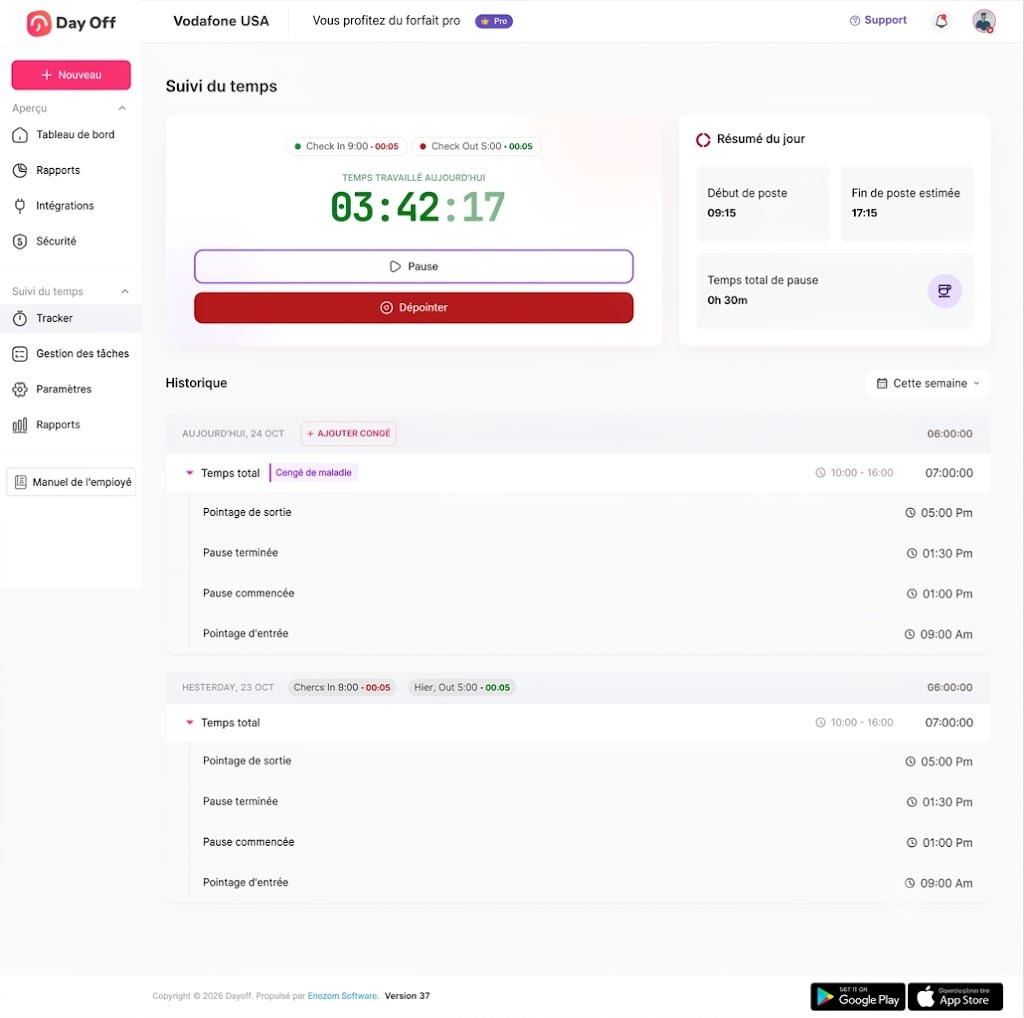Click the clock icon beside today's 10:00 - 16:00
The image size is (1024, 1018).
click(820, 473)
